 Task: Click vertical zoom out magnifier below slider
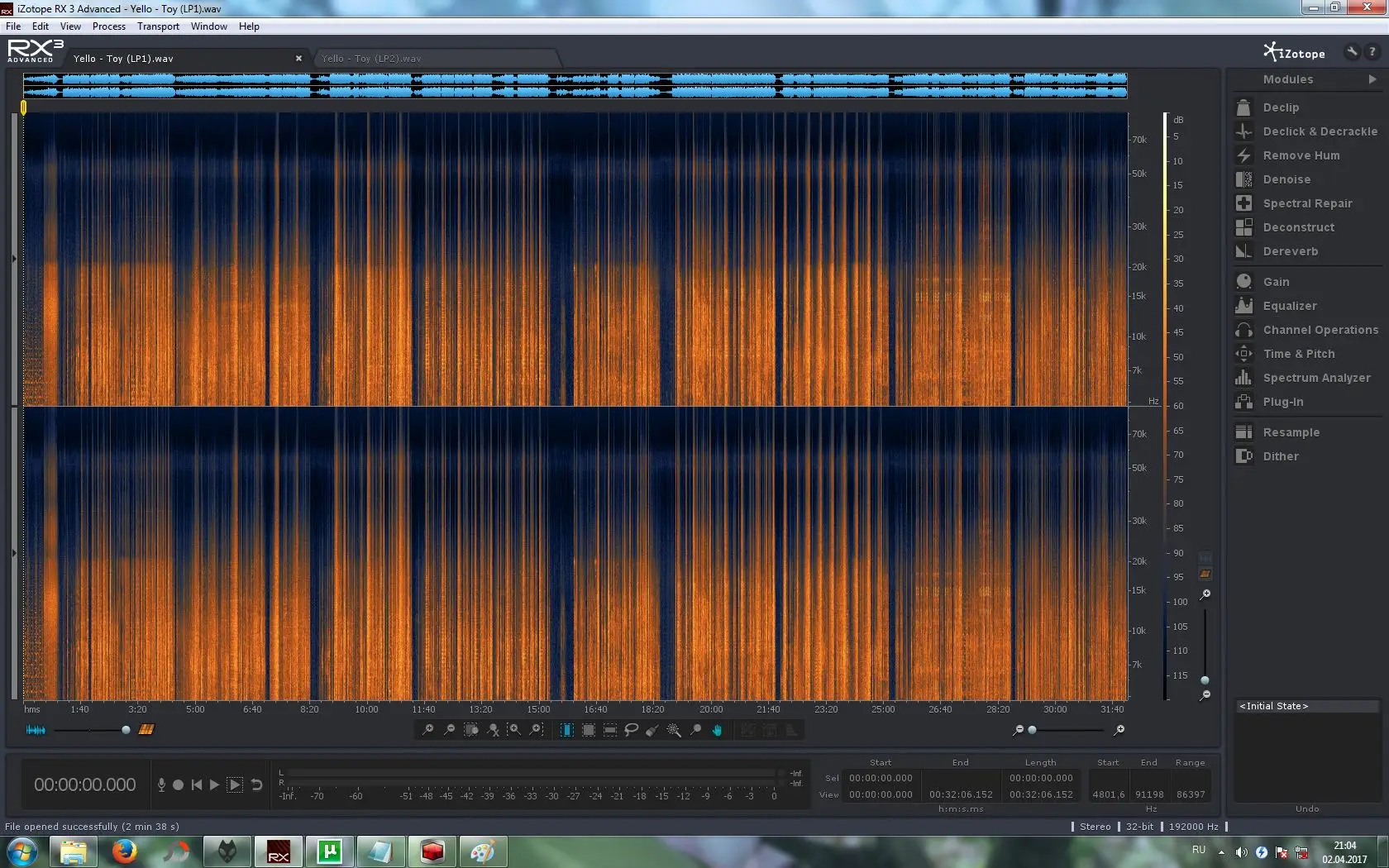1205,695
